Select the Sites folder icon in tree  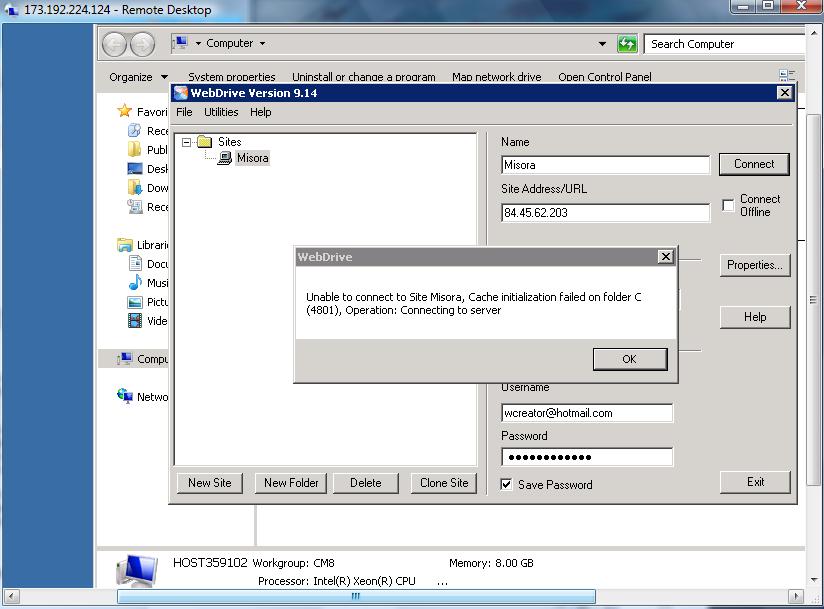pyautogui.click(x=204, y=141)
